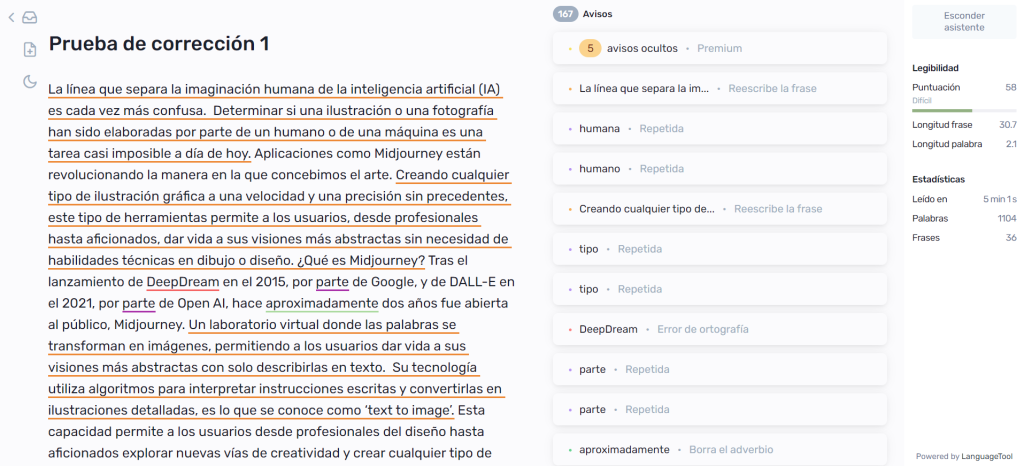The height and width of the screenshot is (466, 1024).
Task: Expand the 'humano' repeated word warning
Action: (x=718, y=169)
